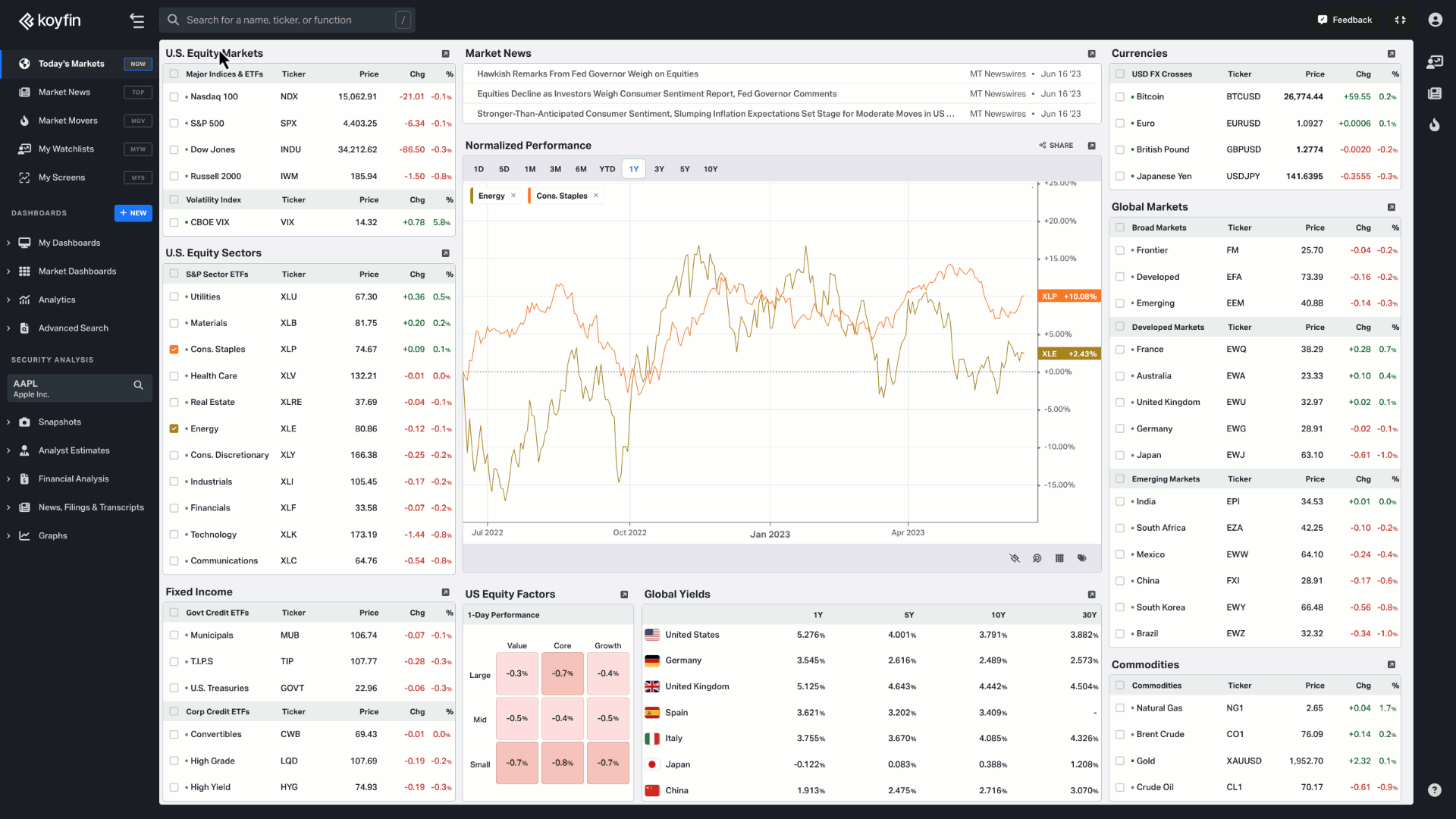This screenshot has width=1456, height=819.
Task: Expand the Normalized Performance chart widget
Action: click(1092, 146)
